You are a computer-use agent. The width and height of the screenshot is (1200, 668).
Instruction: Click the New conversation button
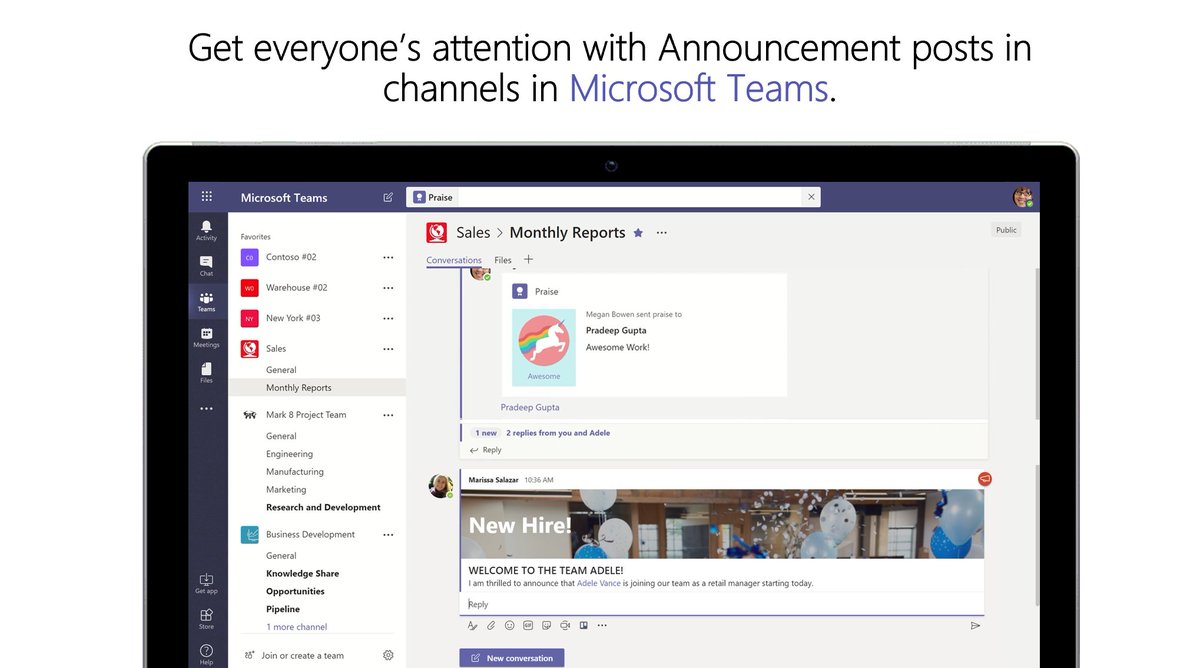(x=512, y=658)
